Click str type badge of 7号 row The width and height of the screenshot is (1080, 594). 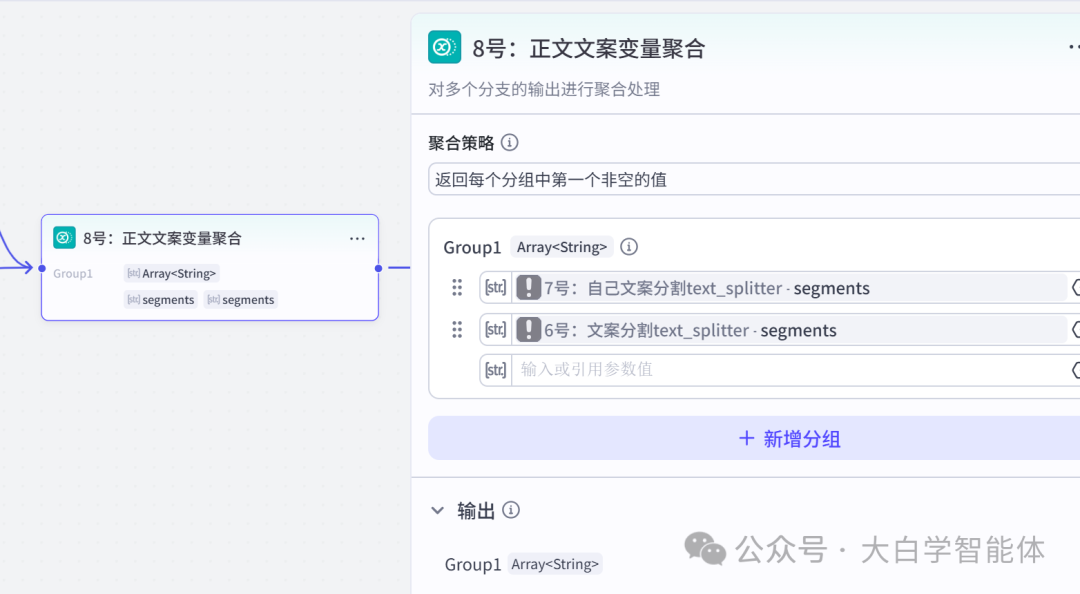pyautogui.click(x=495, y=287)
